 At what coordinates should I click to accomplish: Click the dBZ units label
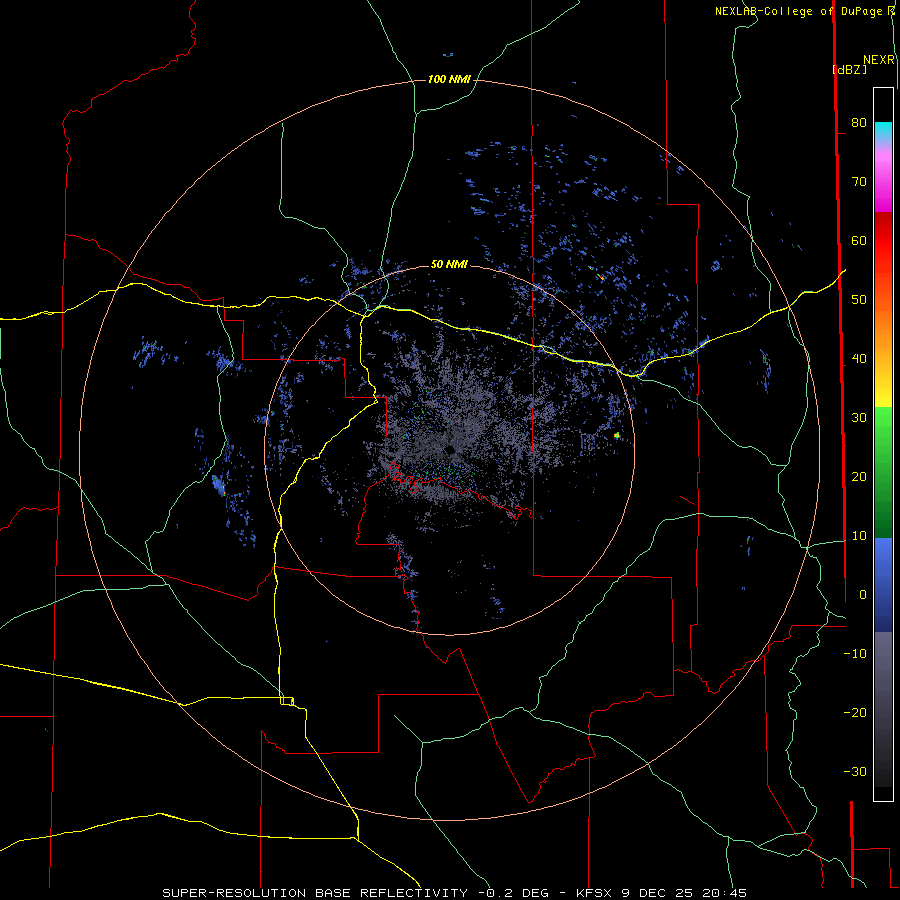click(849, 70)
